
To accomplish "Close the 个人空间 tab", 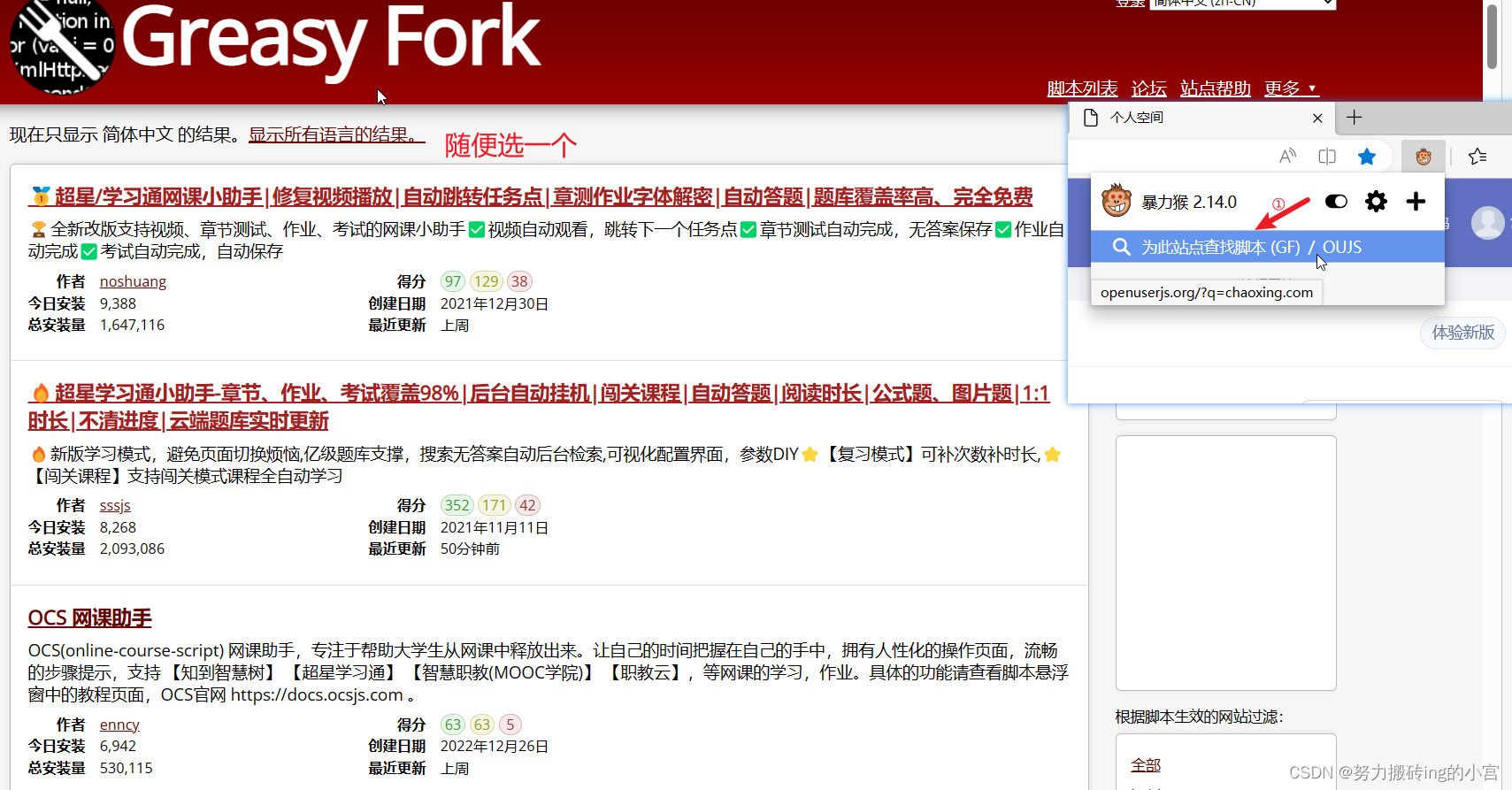I will click(x=1317, y=118).
